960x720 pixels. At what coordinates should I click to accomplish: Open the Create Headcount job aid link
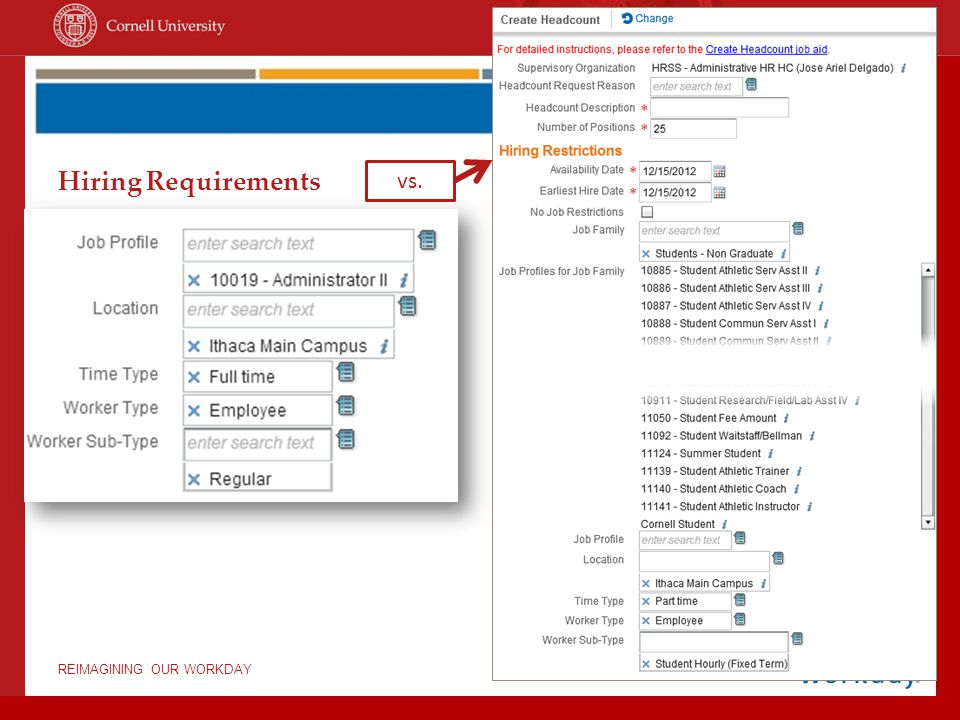[x=767, y=49]
